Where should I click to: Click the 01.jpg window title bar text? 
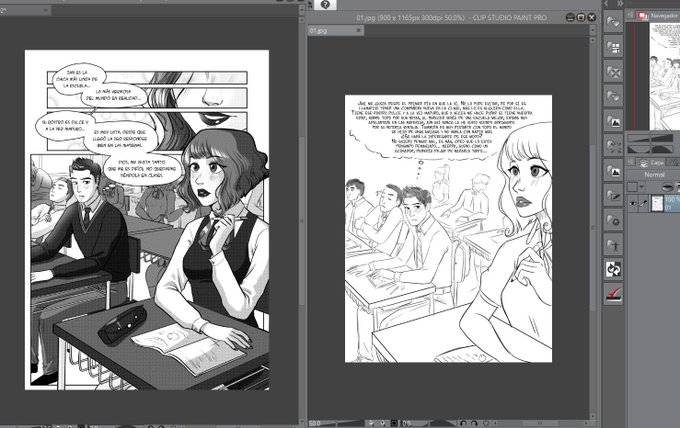pos(451,18)
